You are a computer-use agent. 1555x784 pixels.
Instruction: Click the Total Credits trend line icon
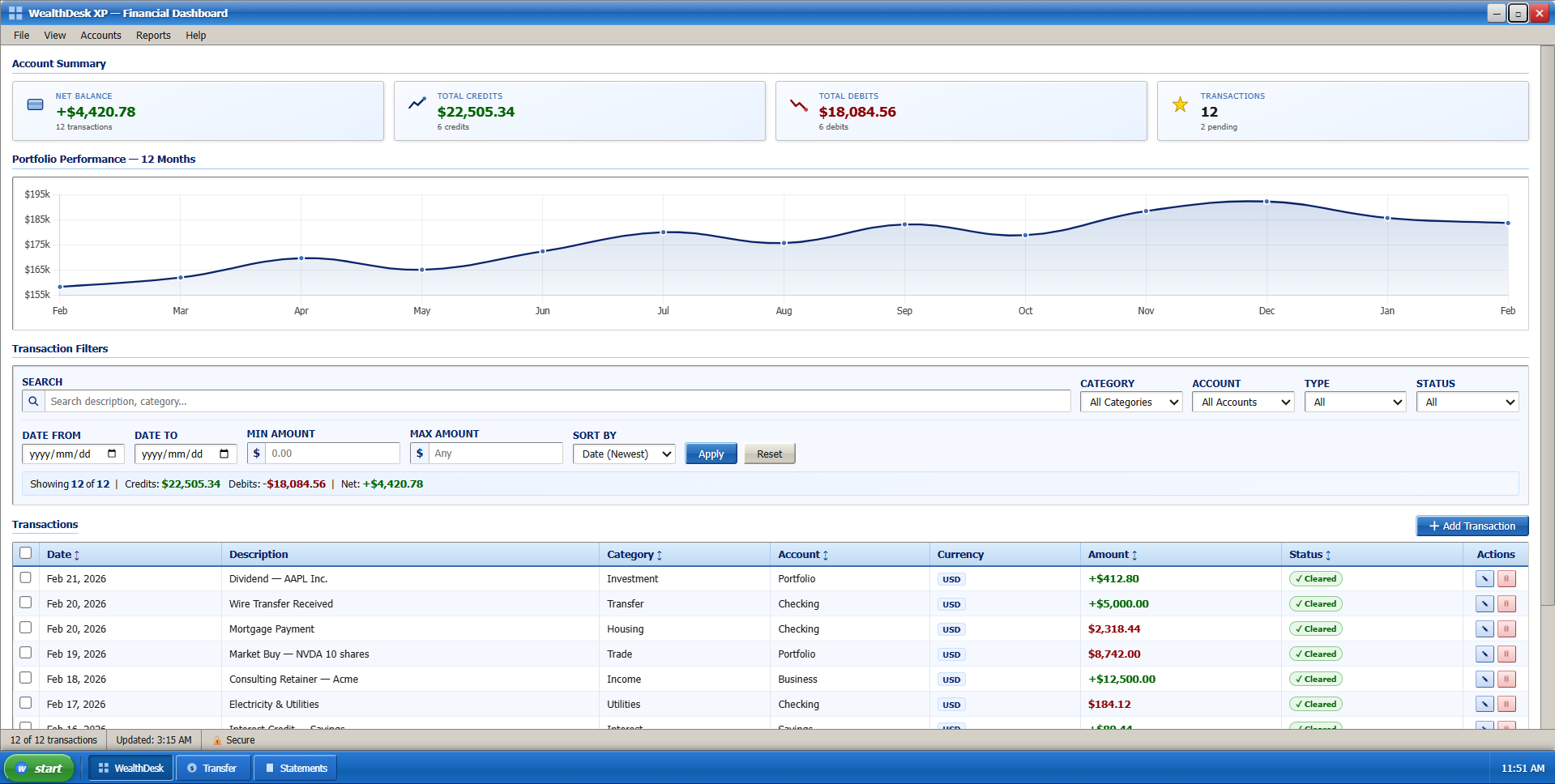coord(417,104)
